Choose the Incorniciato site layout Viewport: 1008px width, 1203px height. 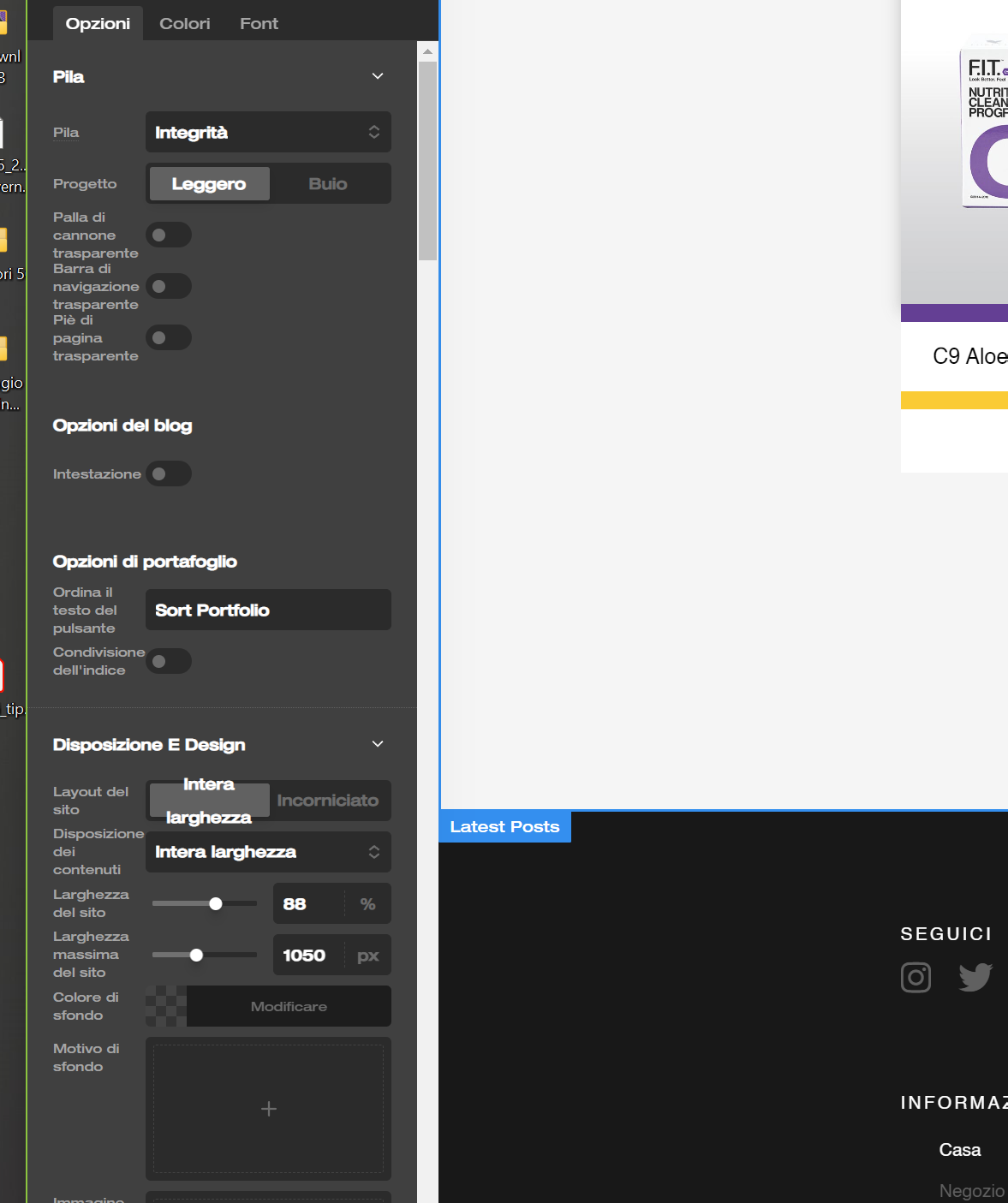coord(328,801)
